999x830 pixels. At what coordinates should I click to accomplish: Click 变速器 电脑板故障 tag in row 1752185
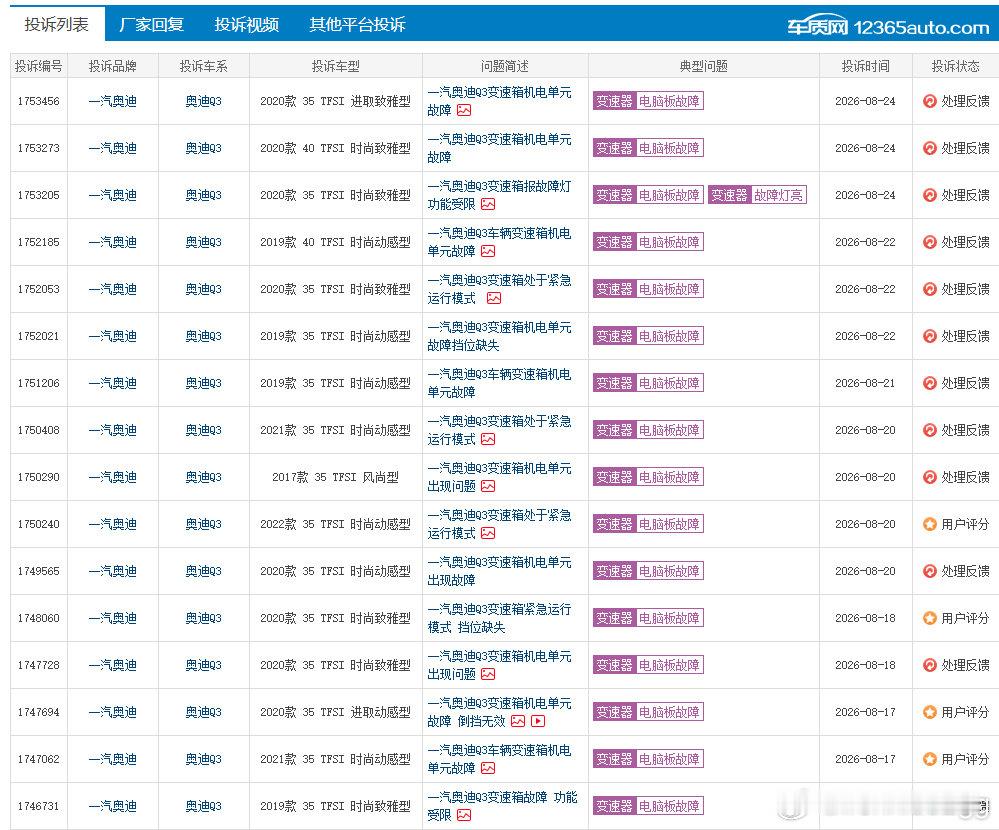648,242
